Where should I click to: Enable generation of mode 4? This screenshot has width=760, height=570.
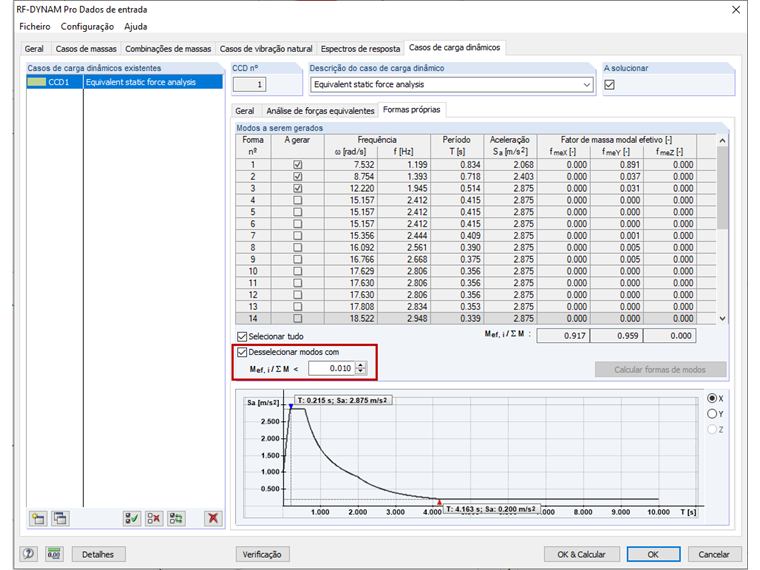click(298, 200)
